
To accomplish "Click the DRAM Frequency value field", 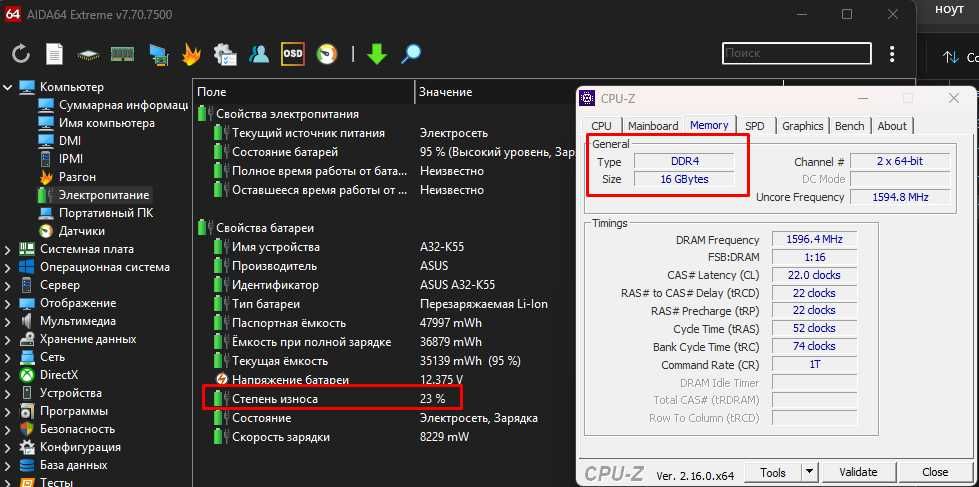I will (814, 240).
